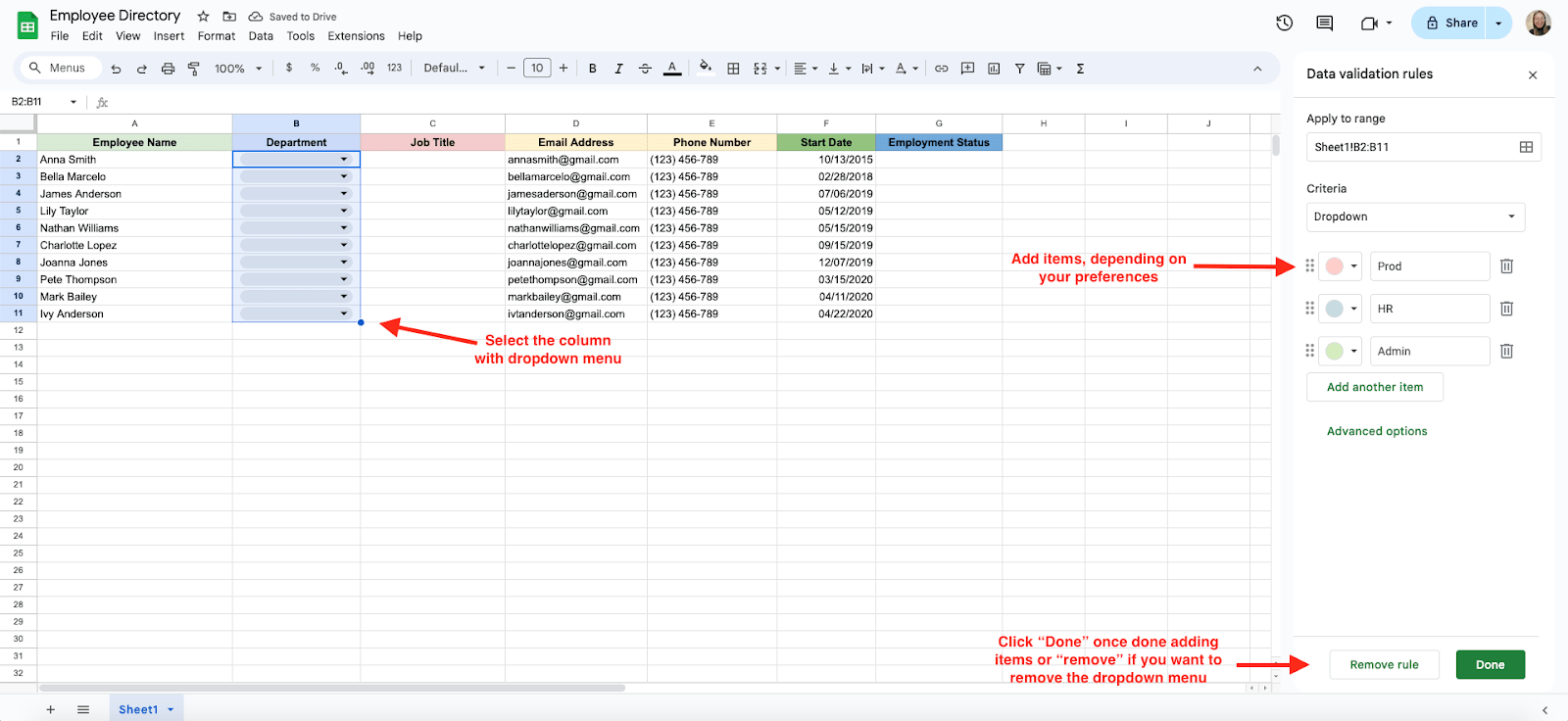Toggle strikethrough formatting

coord(645,69)
